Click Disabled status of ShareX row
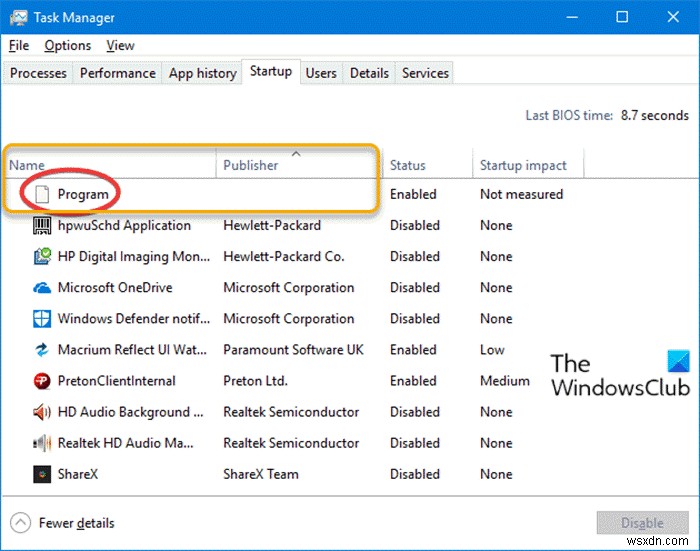This screenshot has height=551, width=700. coord(415,474)
